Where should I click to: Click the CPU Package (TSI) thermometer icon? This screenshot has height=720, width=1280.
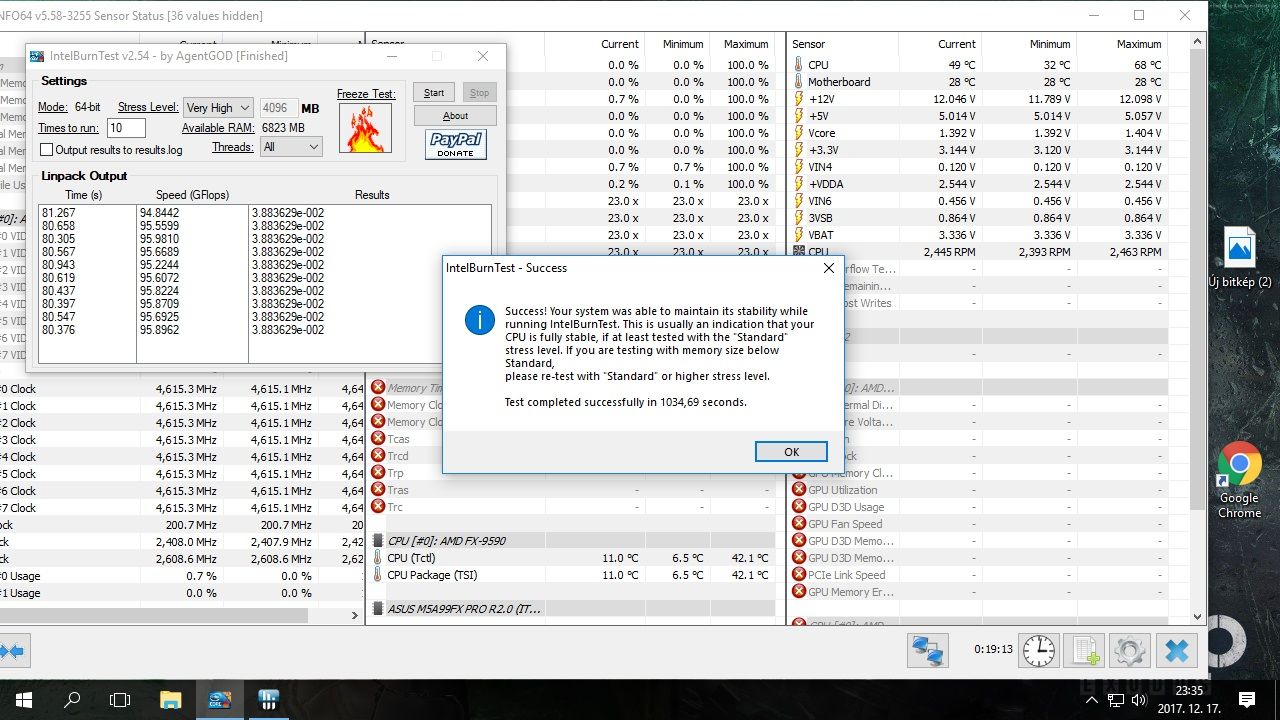[x=377, y=575]
